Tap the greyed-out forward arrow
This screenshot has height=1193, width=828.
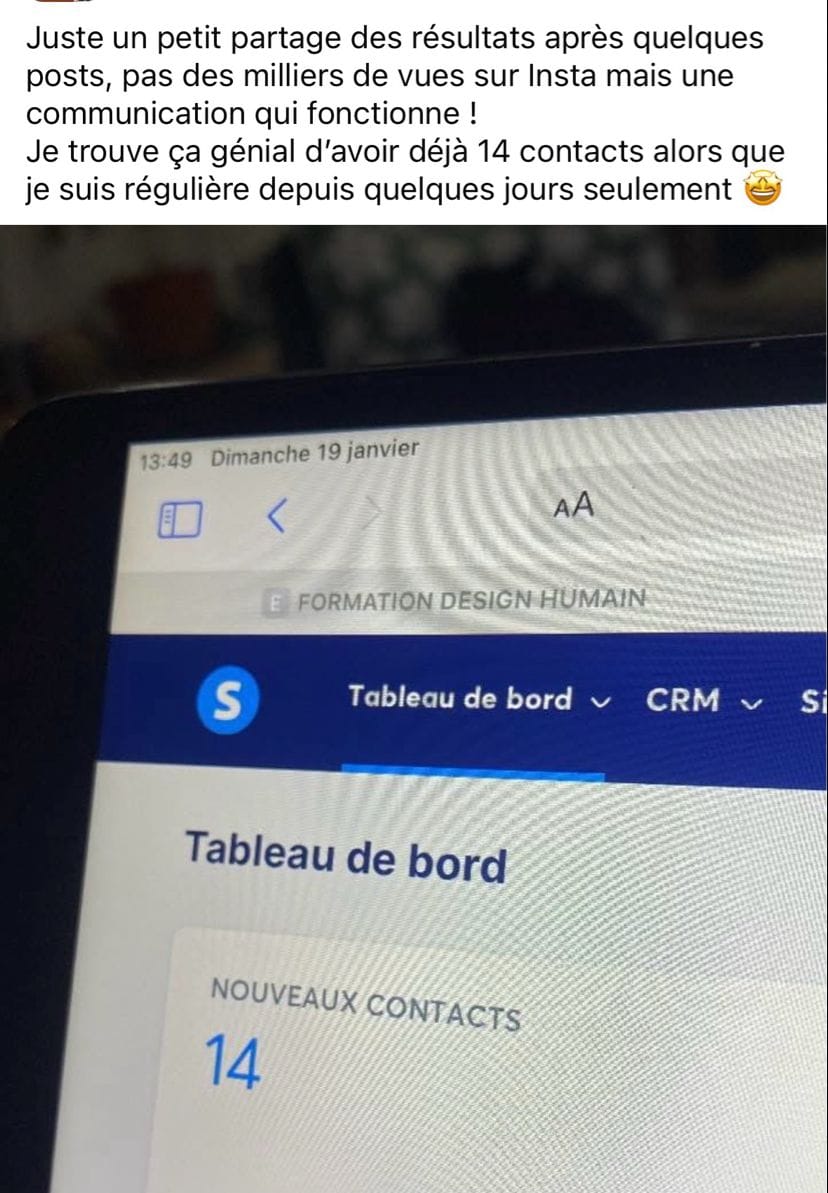[x=372, y=511]
